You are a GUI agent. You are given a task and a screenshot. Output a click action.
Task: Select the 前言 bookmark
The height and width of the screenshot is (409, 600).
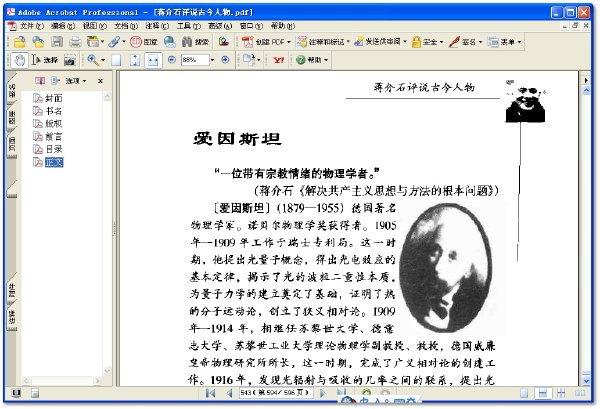click(54, 137)
